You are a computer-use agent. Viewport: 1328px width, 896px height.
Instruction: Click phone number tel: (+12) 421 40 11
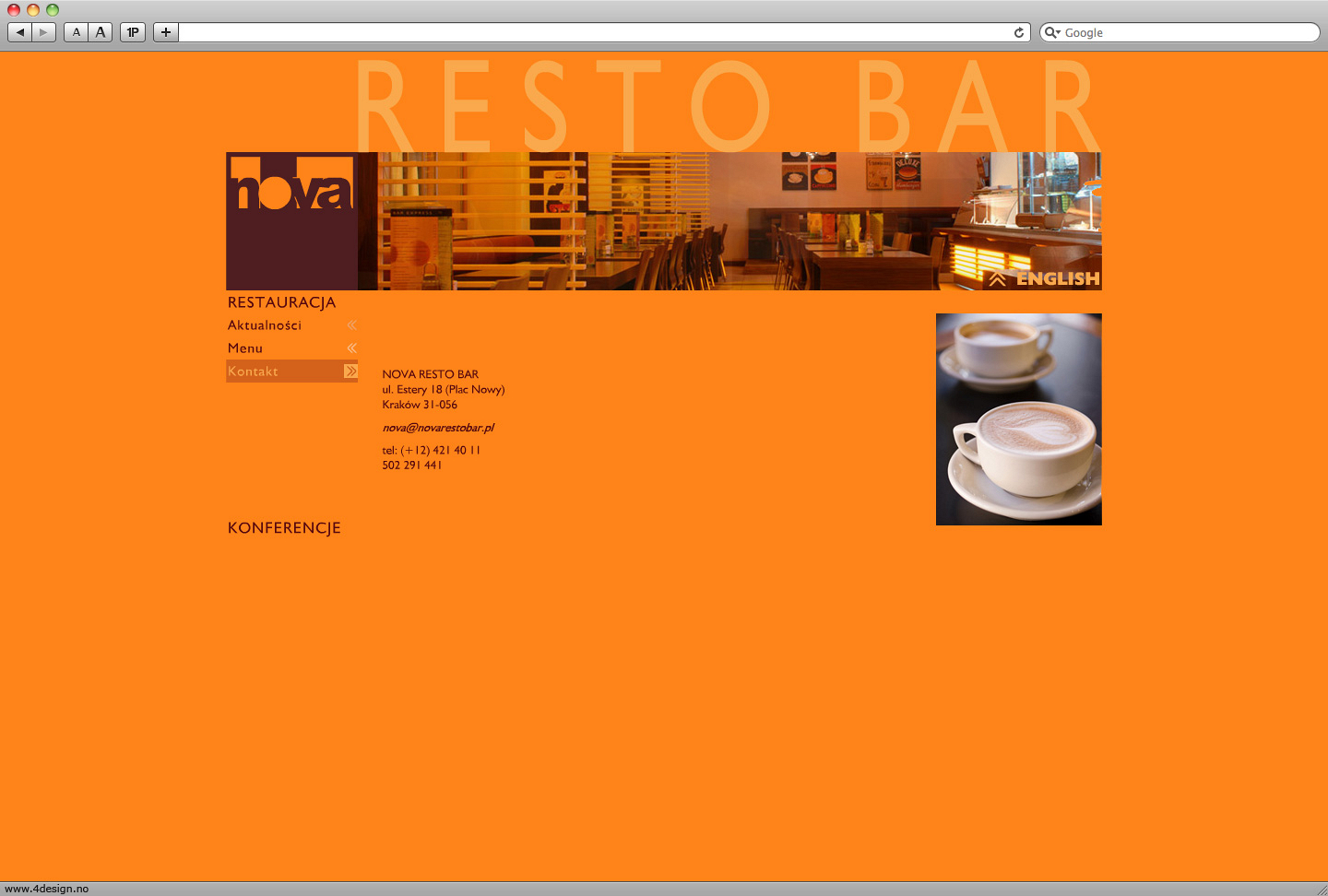point(432,451)
